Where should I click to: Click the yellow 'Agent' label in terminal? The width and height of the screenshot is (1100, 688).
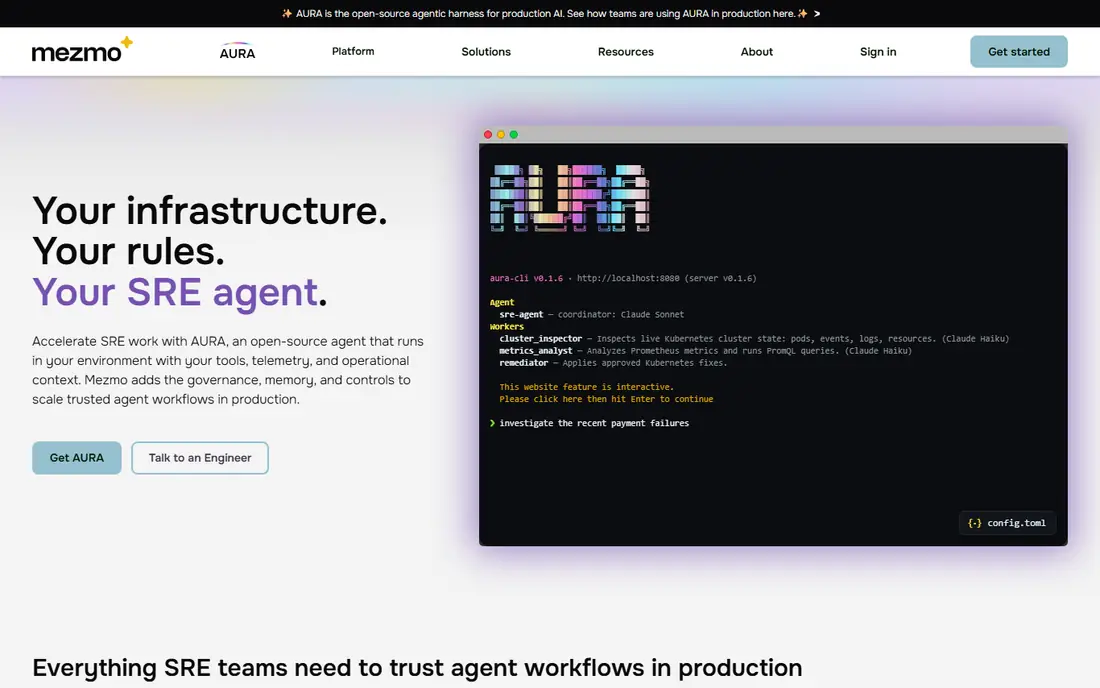tap(502, 302)
